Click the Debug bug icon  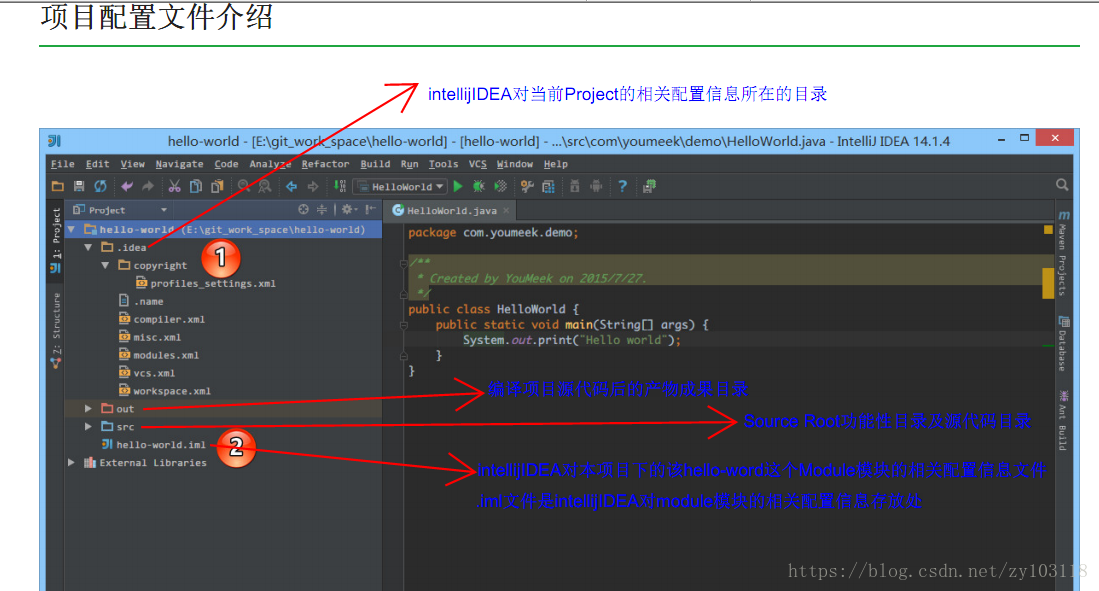[x=479, y=186]
